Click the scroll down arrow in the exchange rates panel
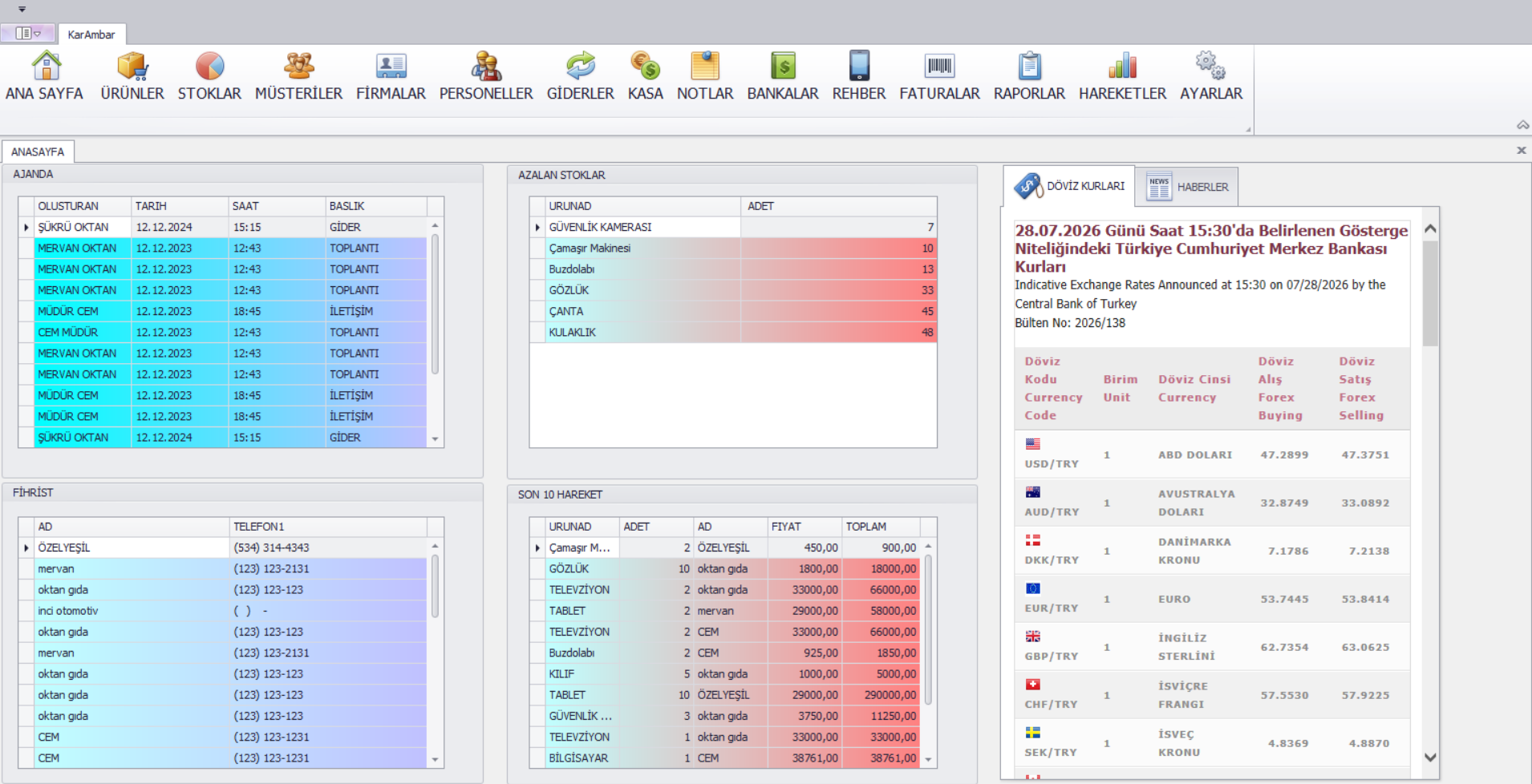 (x=1430, y=757)
